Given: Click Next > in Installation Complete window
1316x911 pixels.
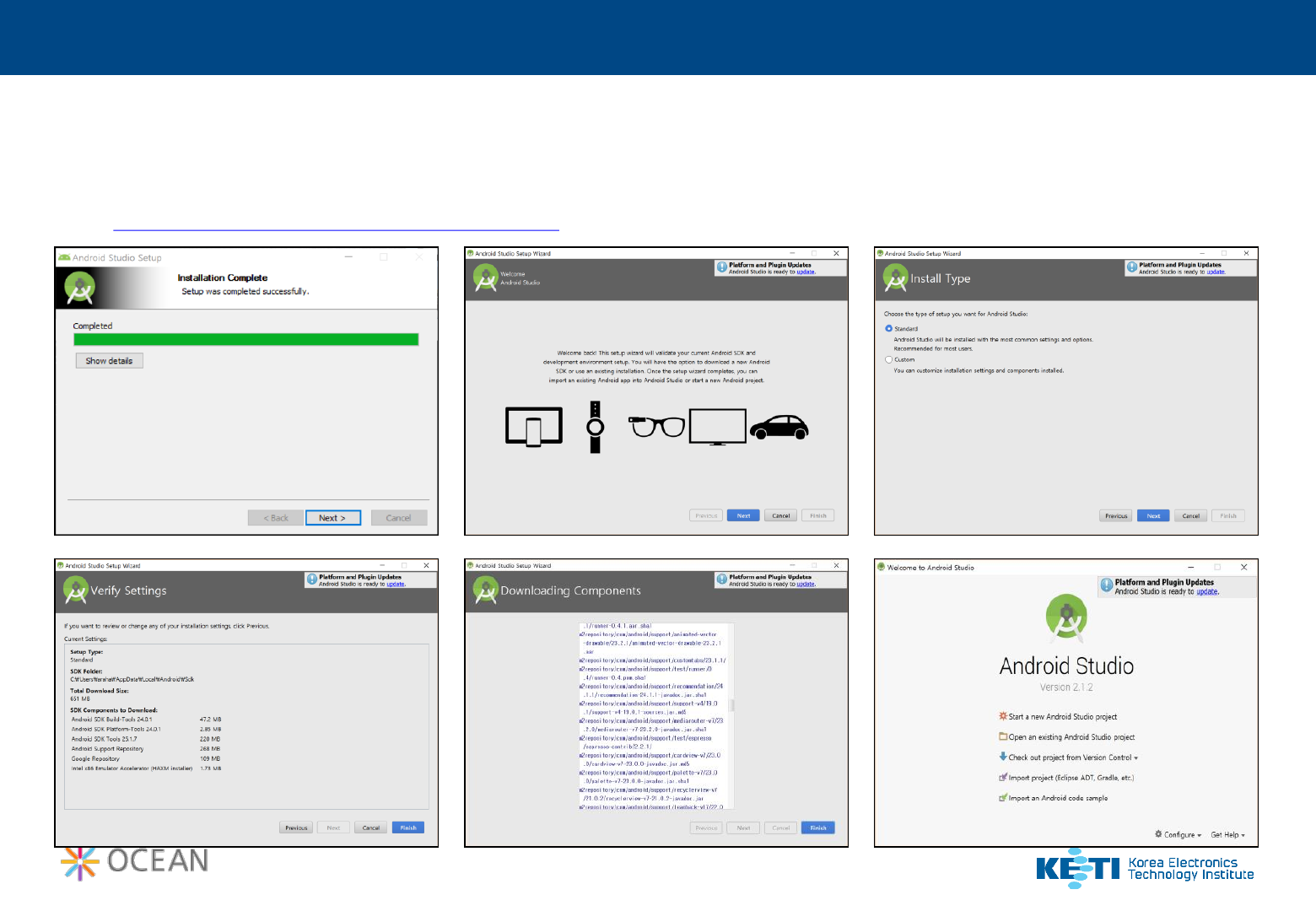Looking at the screenshot, I should click(332, 518).
